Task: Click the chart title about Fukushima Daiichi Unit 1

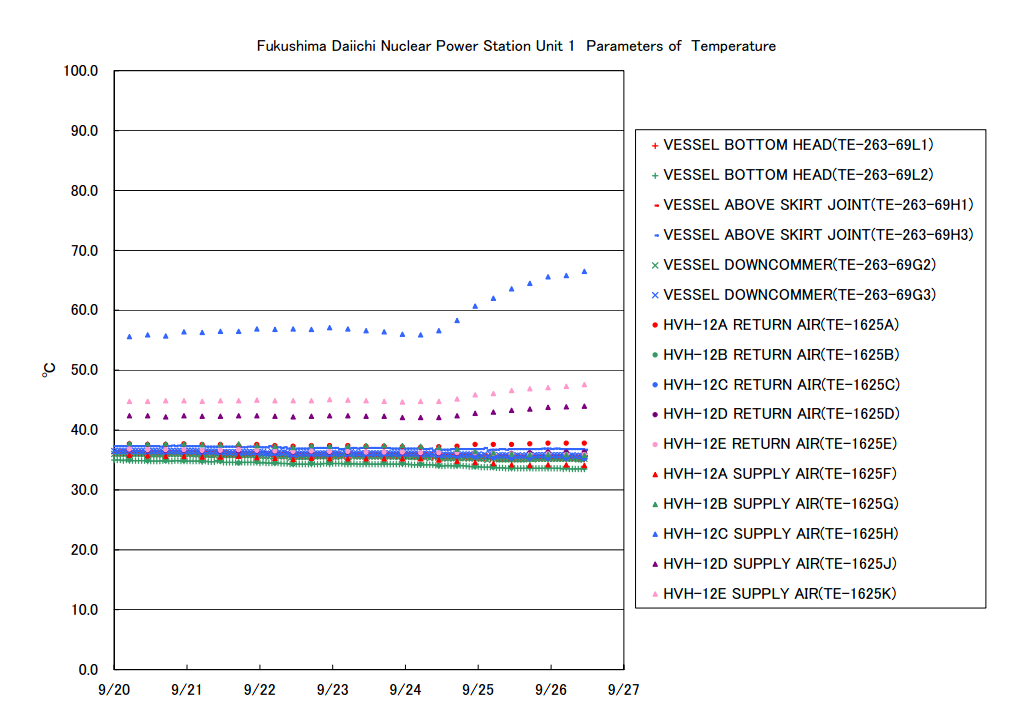Action: (x=516, y=46)
